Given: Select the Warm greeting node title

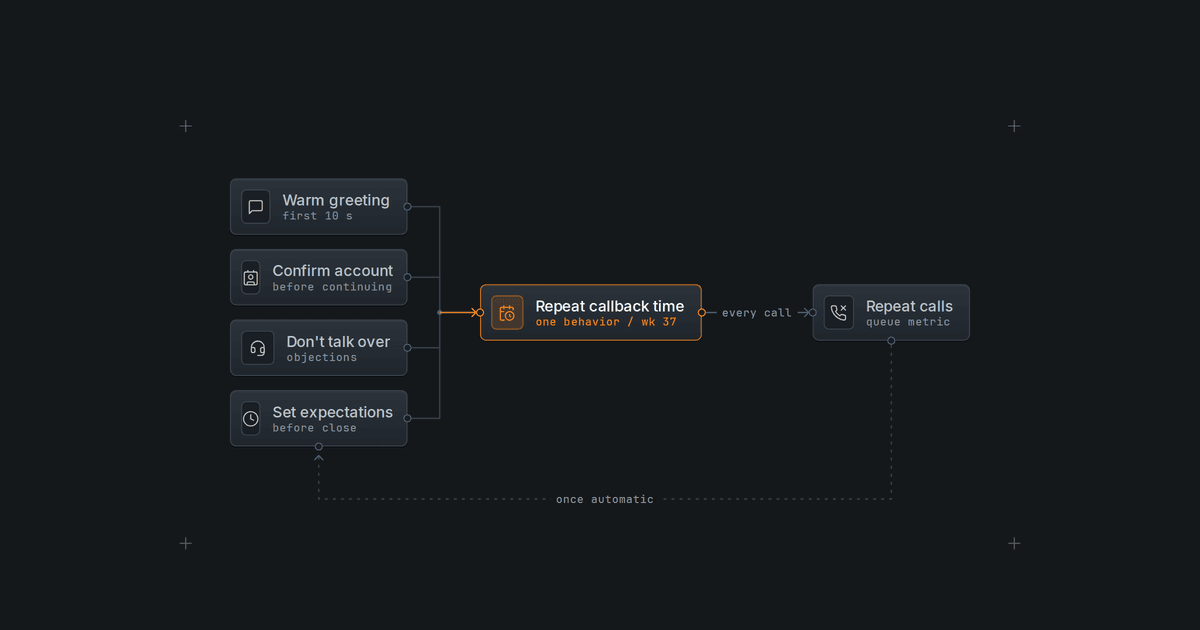Looking at the screenshot, I should (x=336, y=200).
